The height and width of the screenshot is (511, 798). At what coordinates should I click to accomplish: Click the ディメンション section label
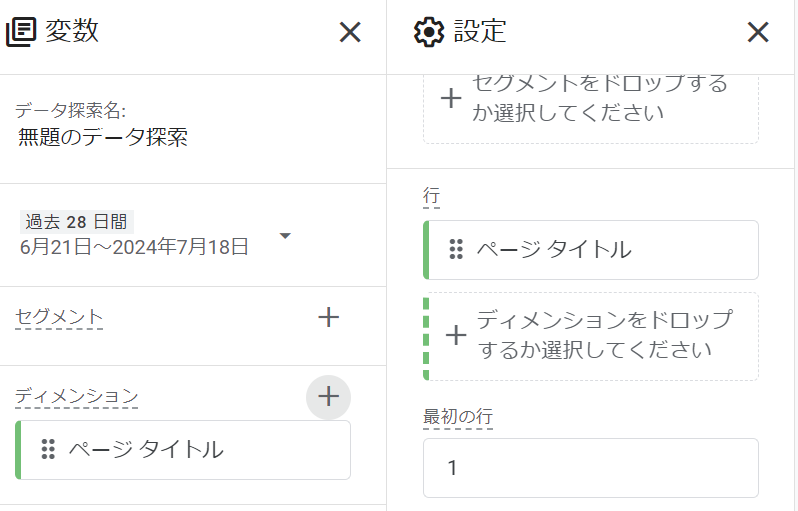click(x=76, y=396)
